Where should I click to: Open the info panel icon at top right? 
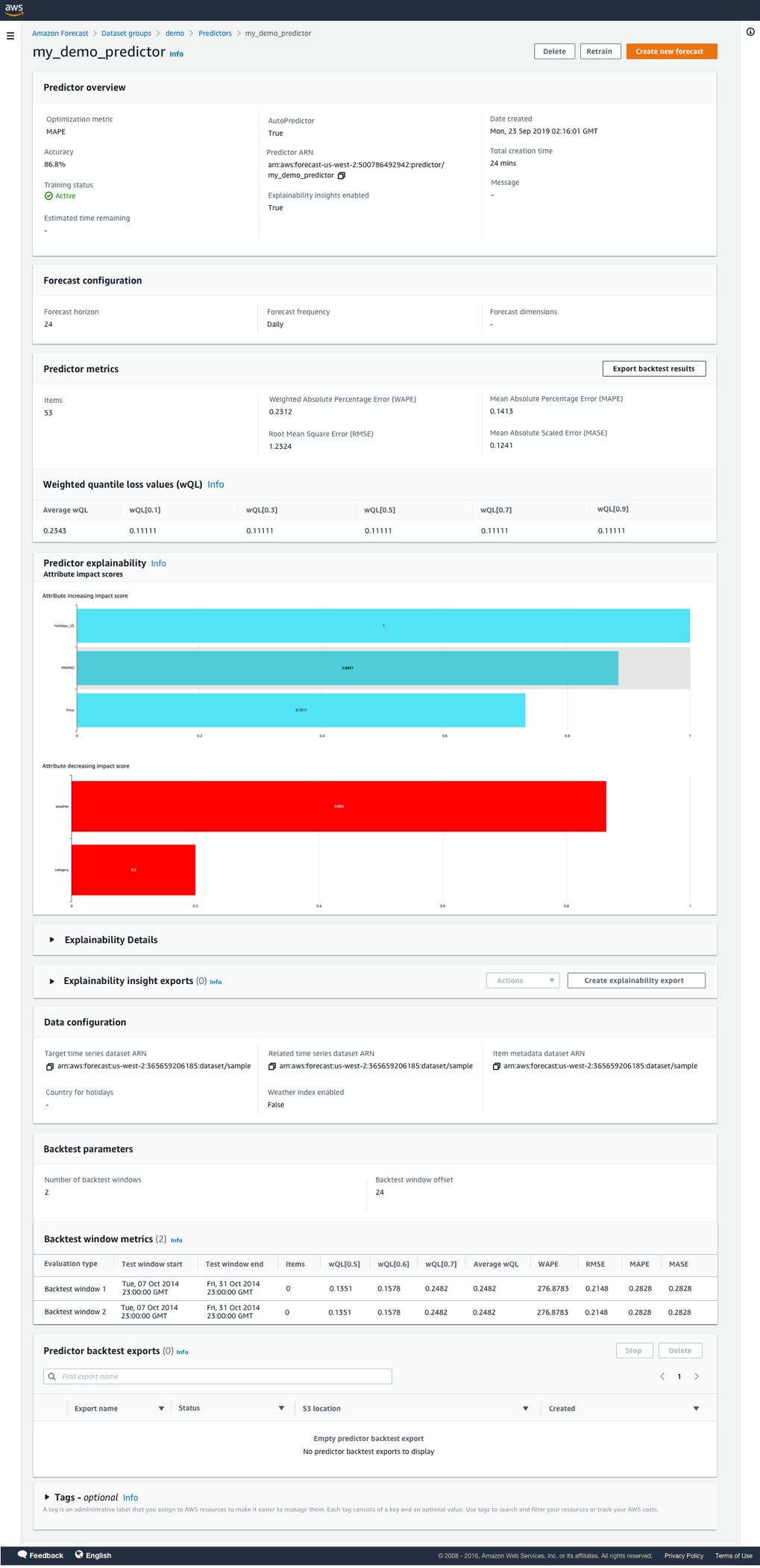tap(750, 32)
